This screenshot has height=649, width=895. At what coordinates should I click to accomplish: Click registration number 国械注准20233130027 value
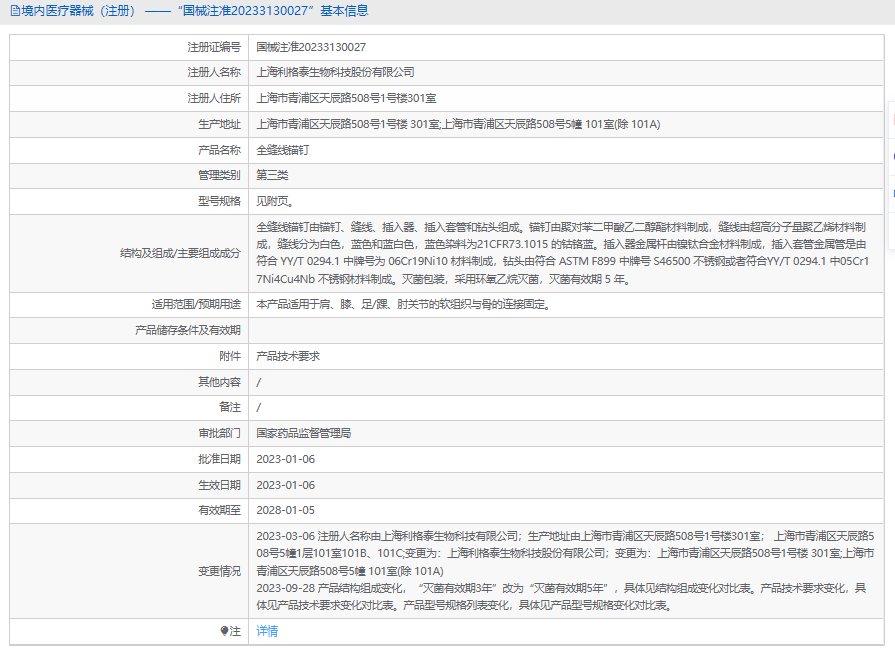coord(311,47)
